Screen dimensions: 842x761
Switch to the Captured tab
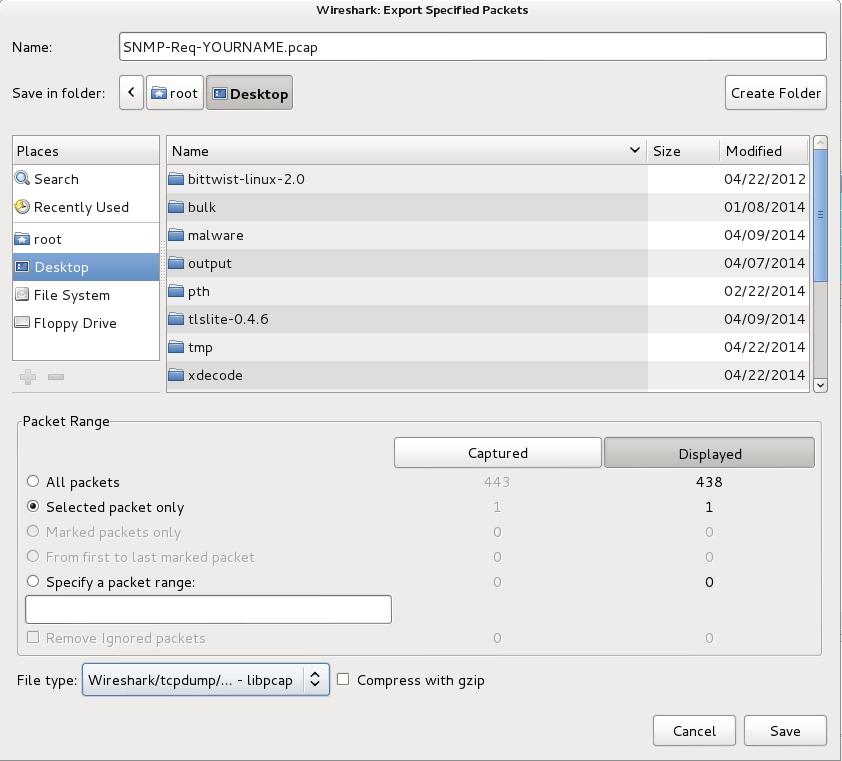pyautogui.click(x=498, y=453)
